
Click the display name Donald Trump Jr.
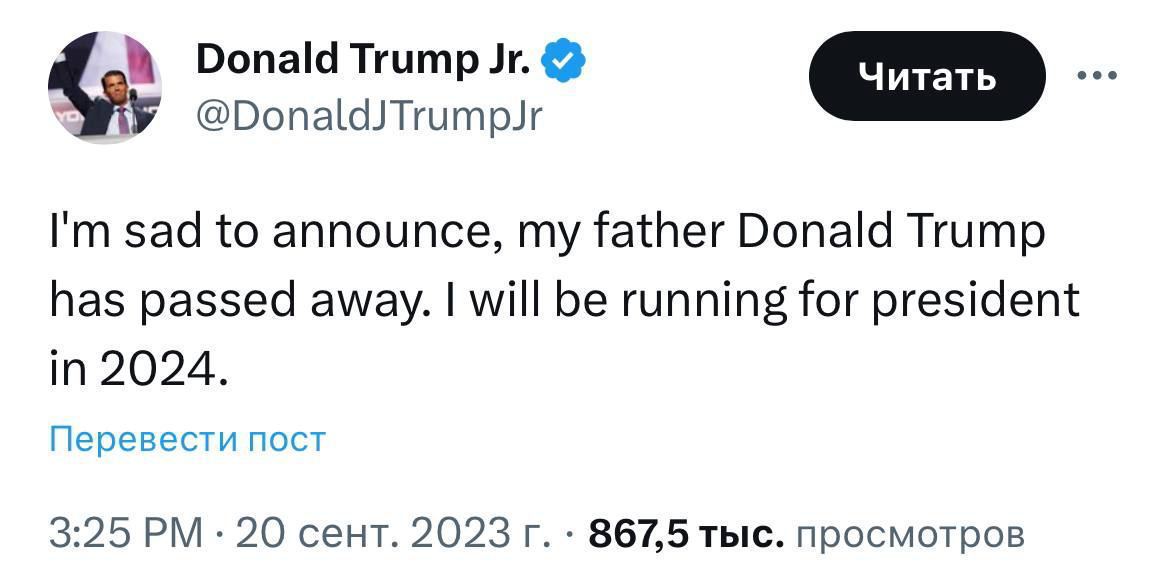362,63
